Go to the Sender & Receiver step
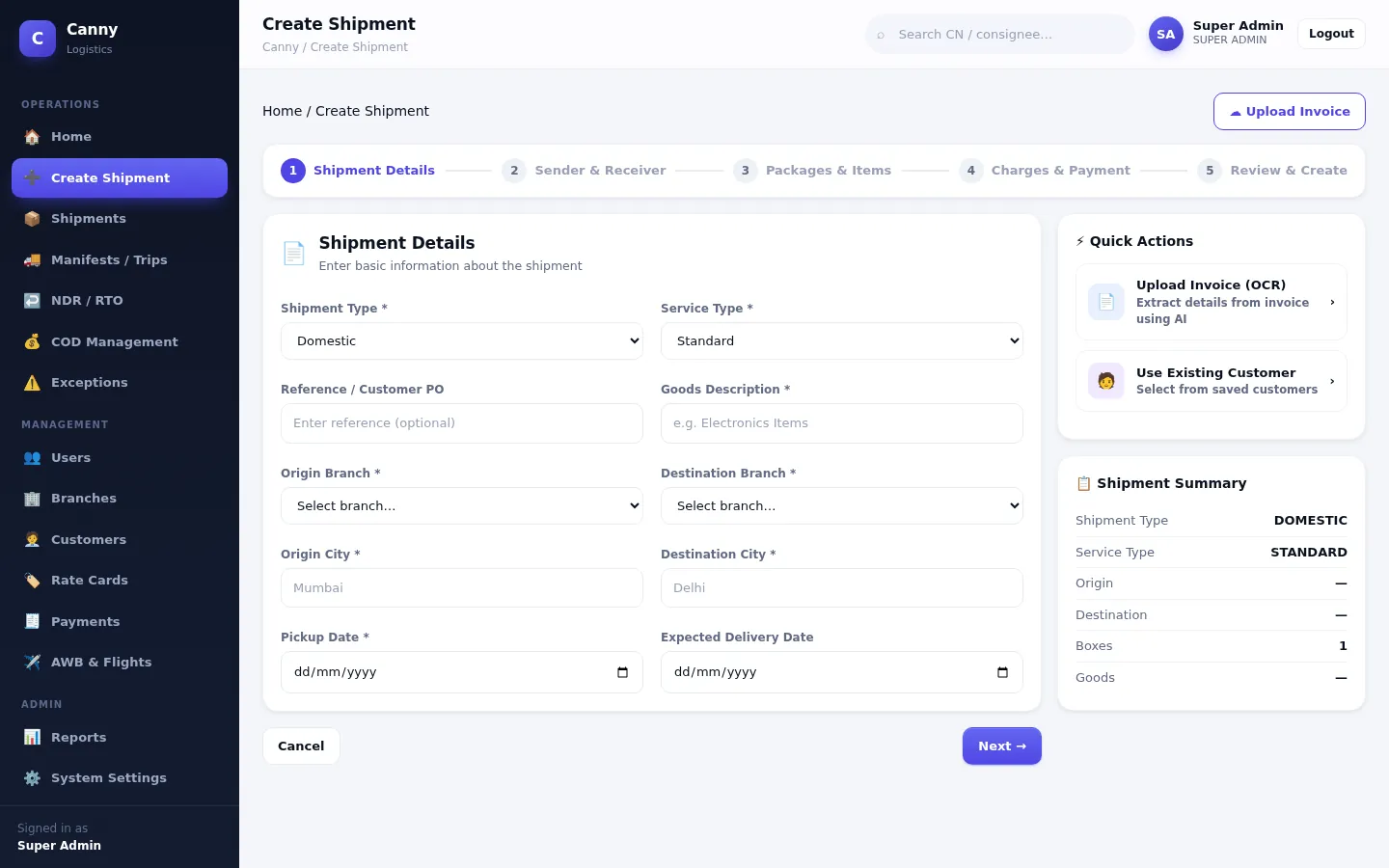Image resolution: width=1389 pixels, height=868 pixels. pyautogui.click(x=584, y=171)
